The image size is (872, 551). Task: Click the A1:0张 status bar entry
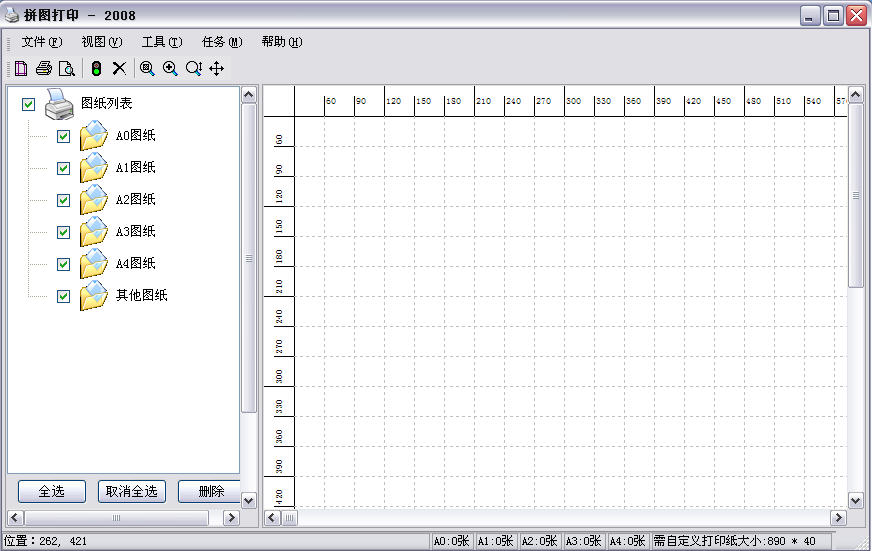coord(495,541)
